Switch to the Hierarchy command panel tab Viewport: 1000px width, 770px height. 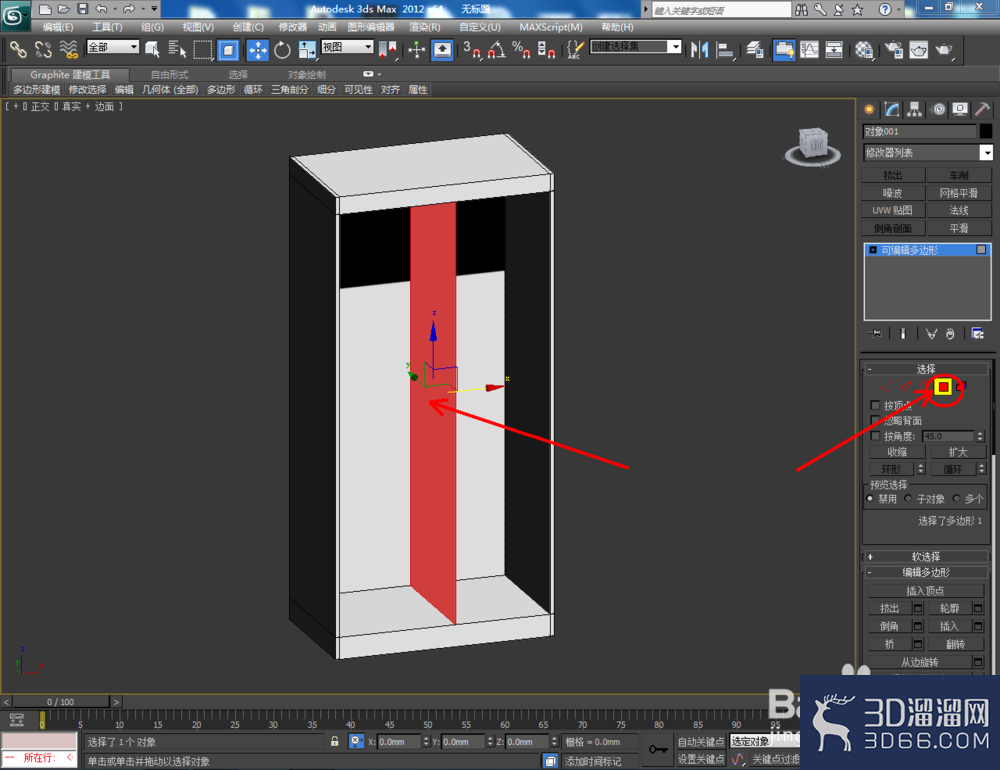click(x=915, y=109)
